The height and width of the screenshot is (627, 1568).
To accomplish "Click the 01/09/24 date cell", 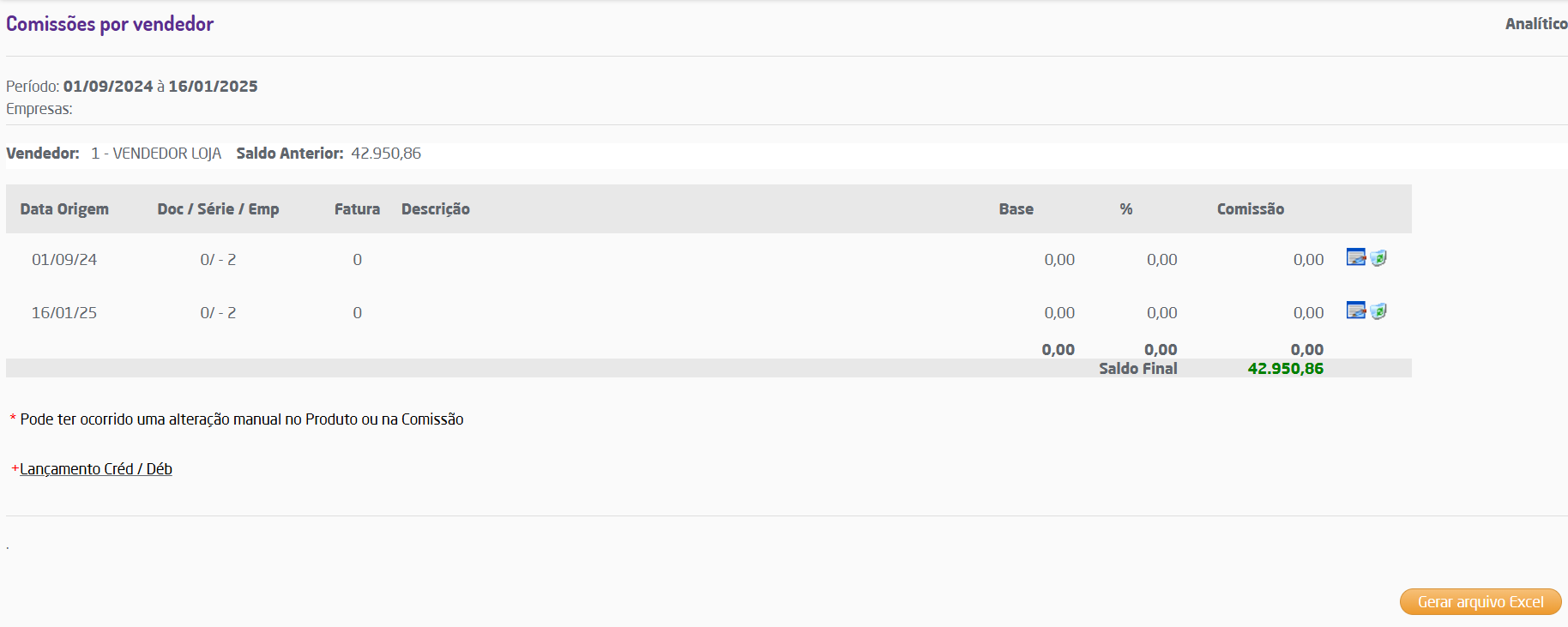I will coord(64,260).
